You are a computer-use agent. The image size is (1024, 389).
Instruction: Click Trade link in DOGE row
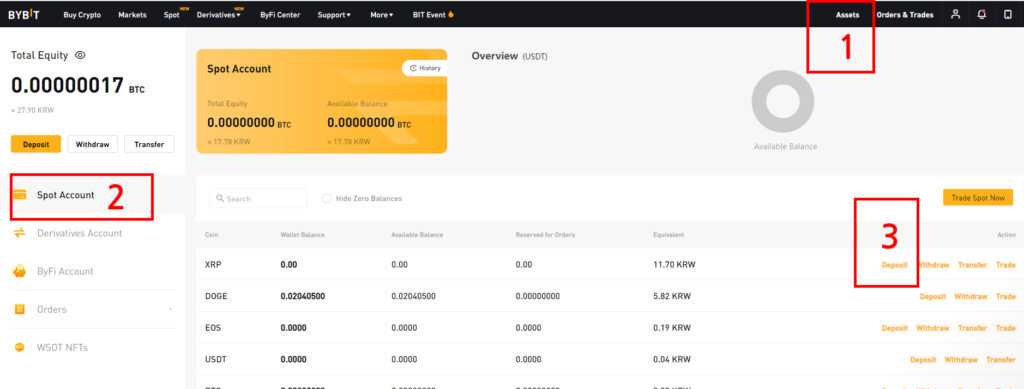point(1006,296)
